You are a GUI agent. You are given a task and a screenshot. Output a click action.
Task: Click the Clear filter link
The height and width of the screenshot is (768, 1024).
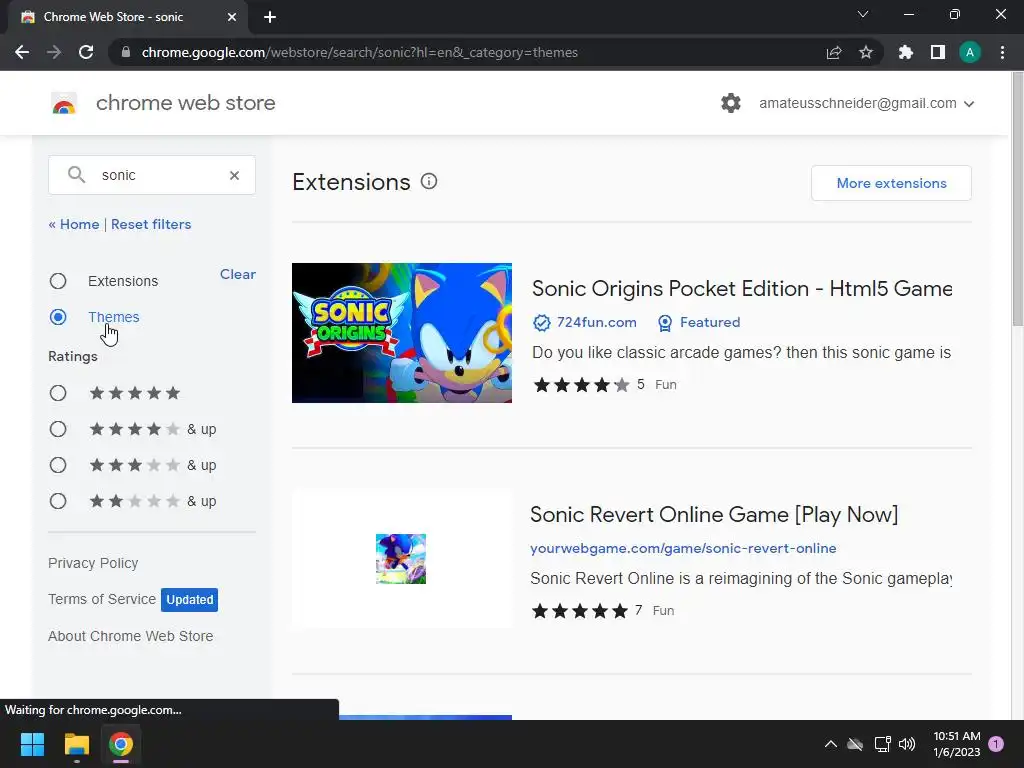tap(238, 274)
